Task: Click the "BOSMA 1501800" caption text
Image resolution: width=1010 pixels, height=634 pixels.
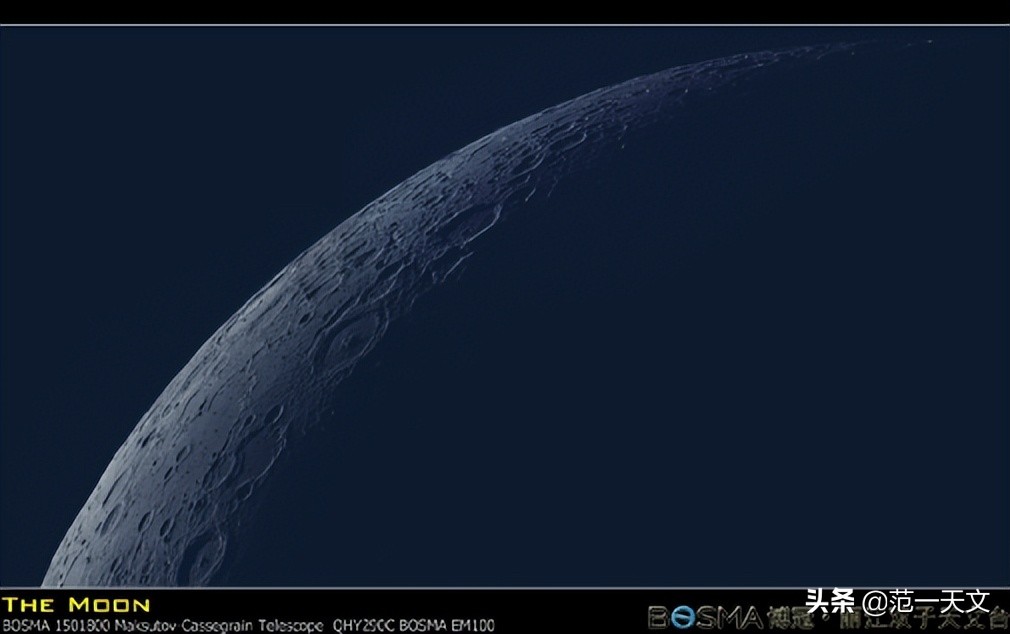Action: [56, 625]
